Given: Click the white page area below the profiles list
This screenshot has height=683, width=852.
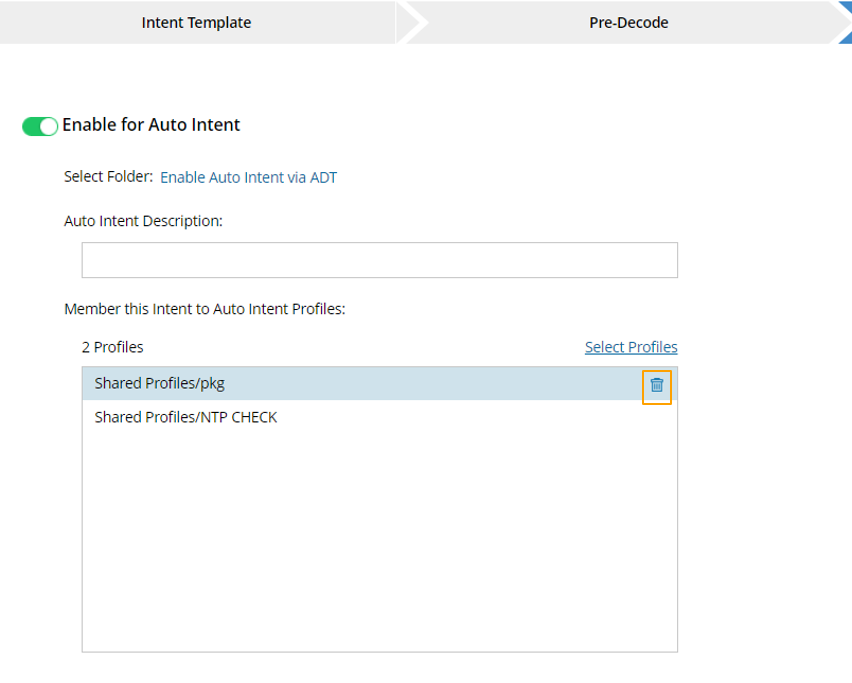Looking at the screenshot, I should tap(379, 668).
